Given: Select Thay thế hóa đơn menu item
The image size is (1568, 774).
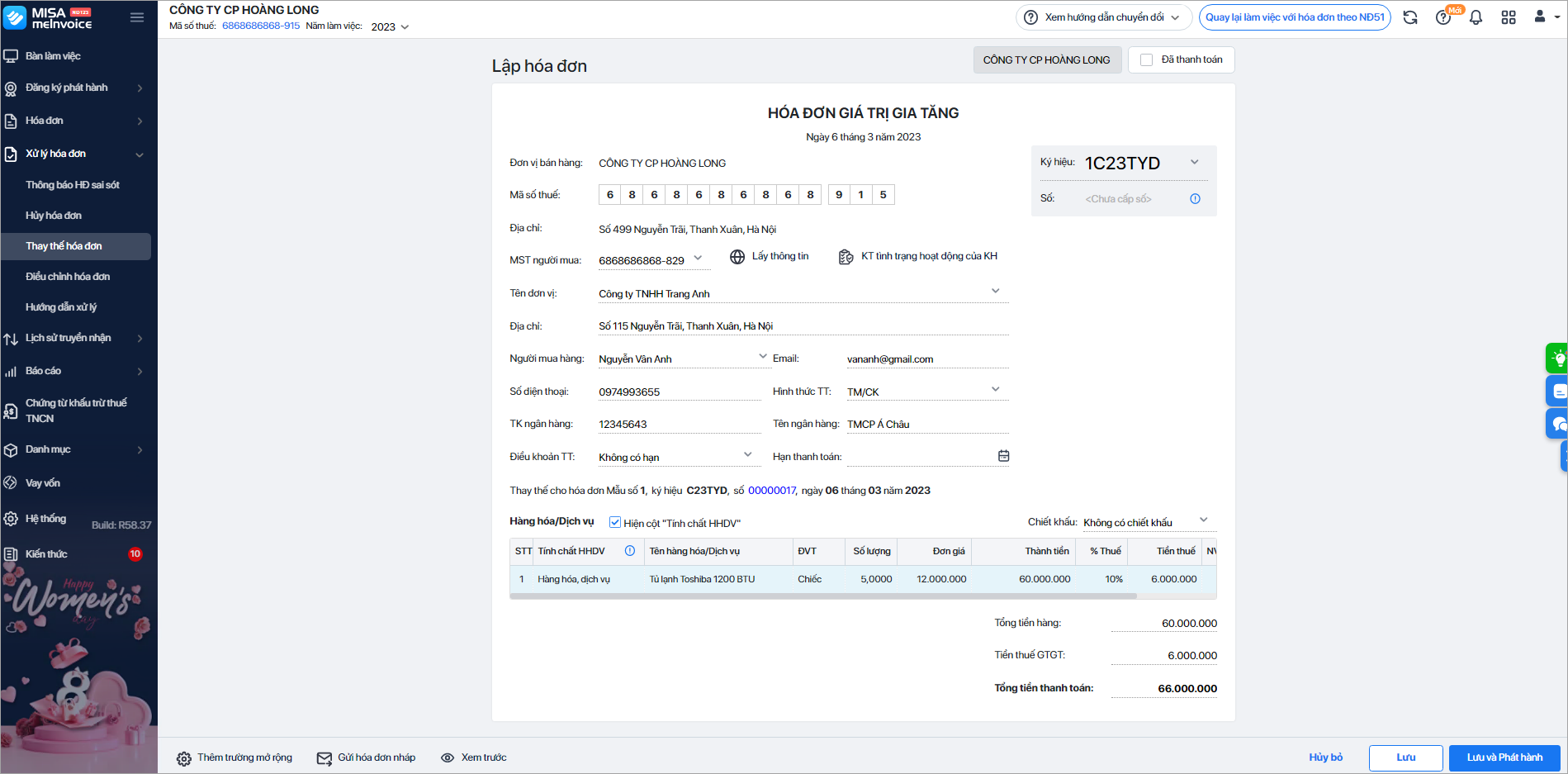Looking at the screenshot, I should click(76, 246).
